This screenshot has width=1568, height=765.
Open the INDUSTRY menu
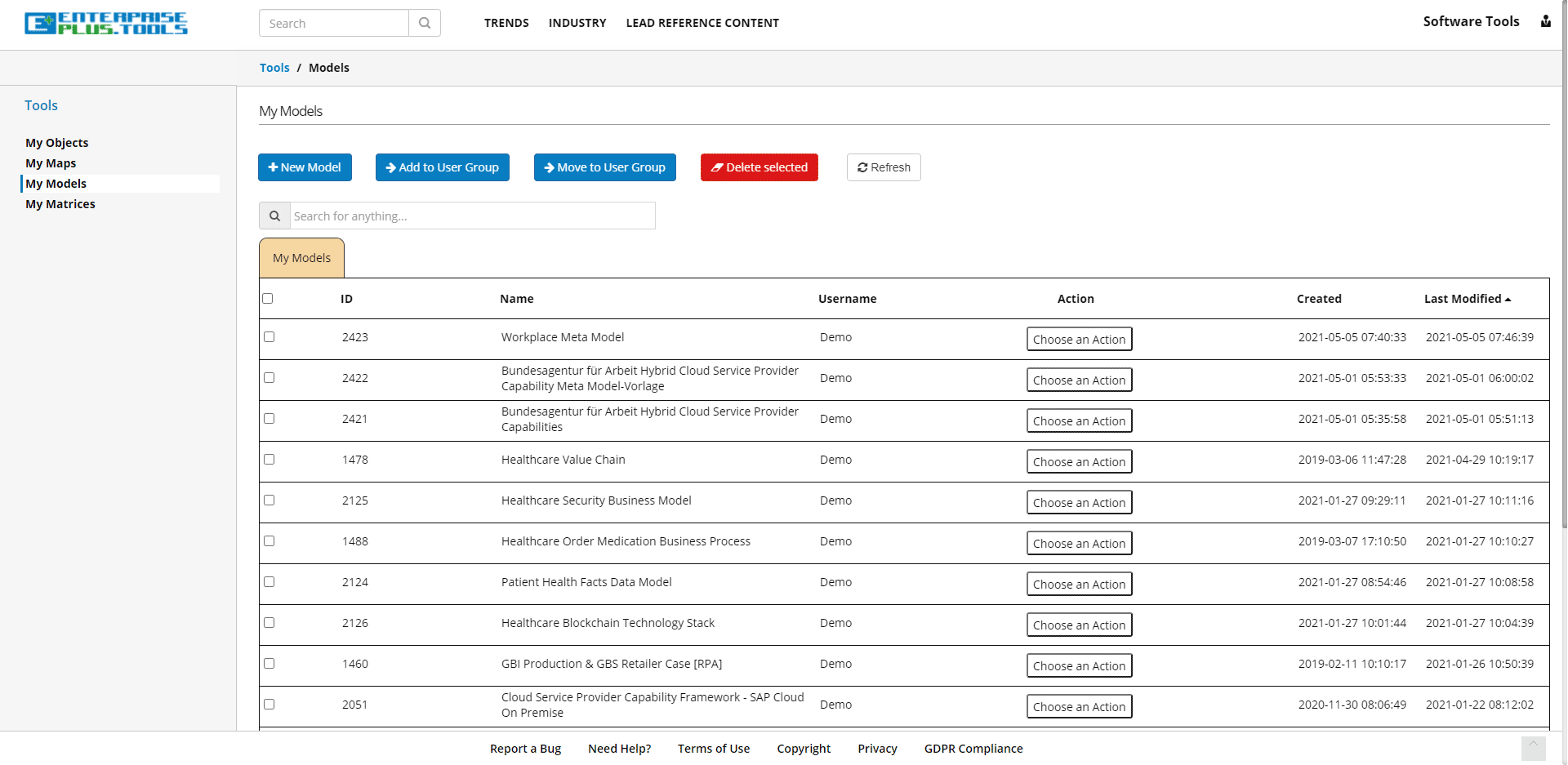[577, 23]
